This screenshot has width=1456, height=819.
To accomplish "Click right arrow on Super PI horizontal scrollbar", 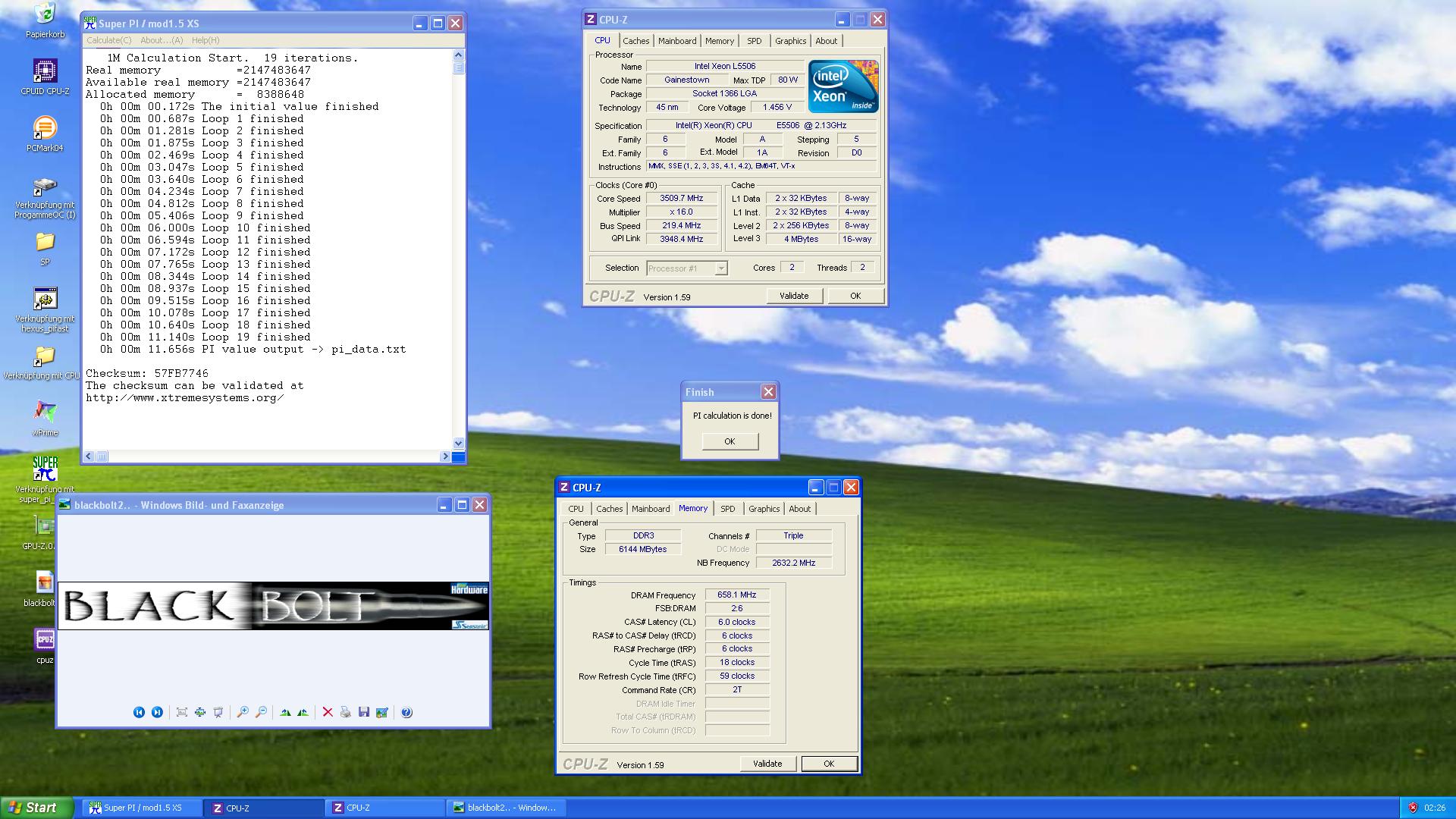I will coord(445,457).
